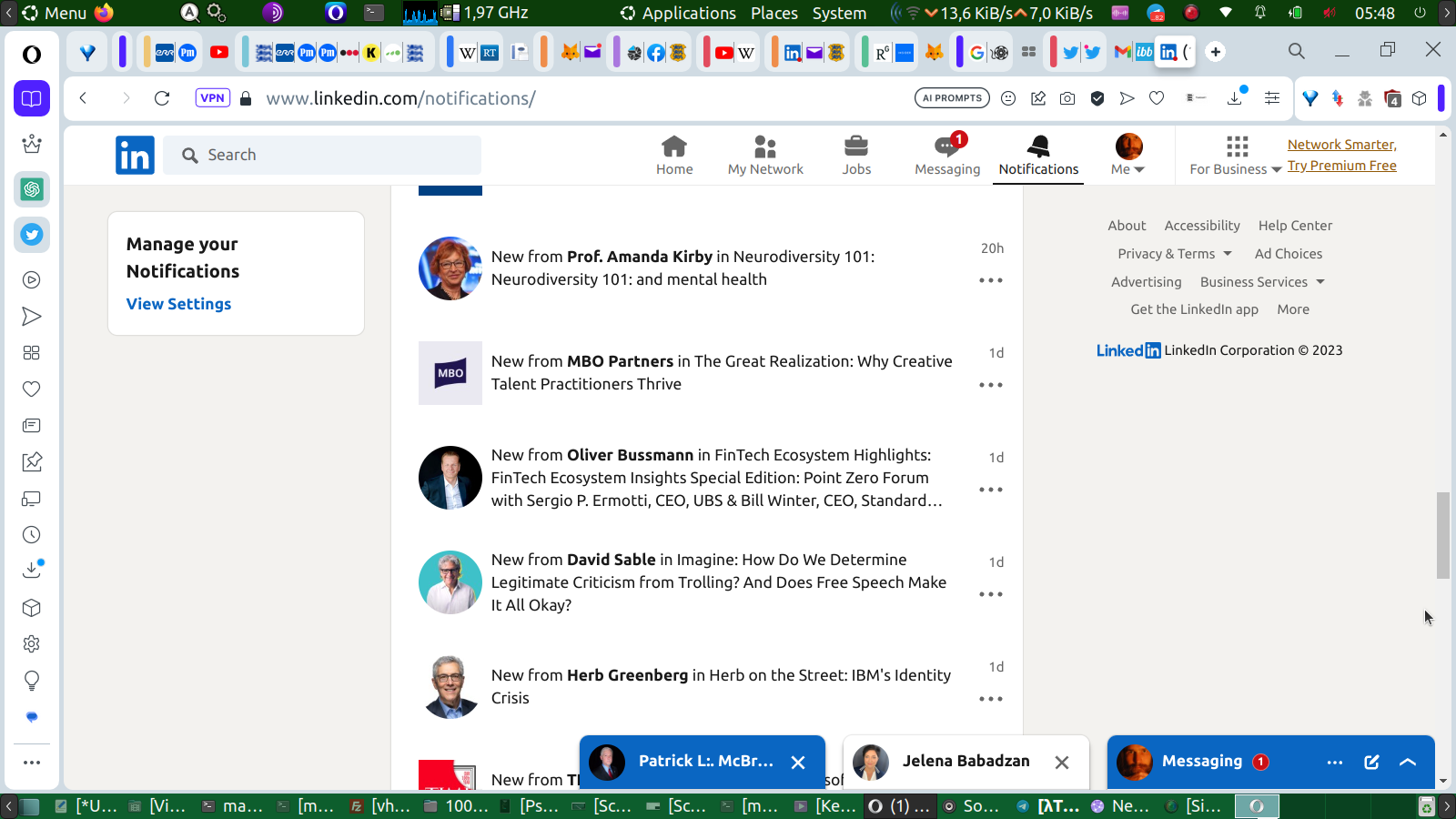Open options for Prof. Amanda Kirby notification
Screen dimensions: 1456x819
pyautogui.click(x=991, y=280)
